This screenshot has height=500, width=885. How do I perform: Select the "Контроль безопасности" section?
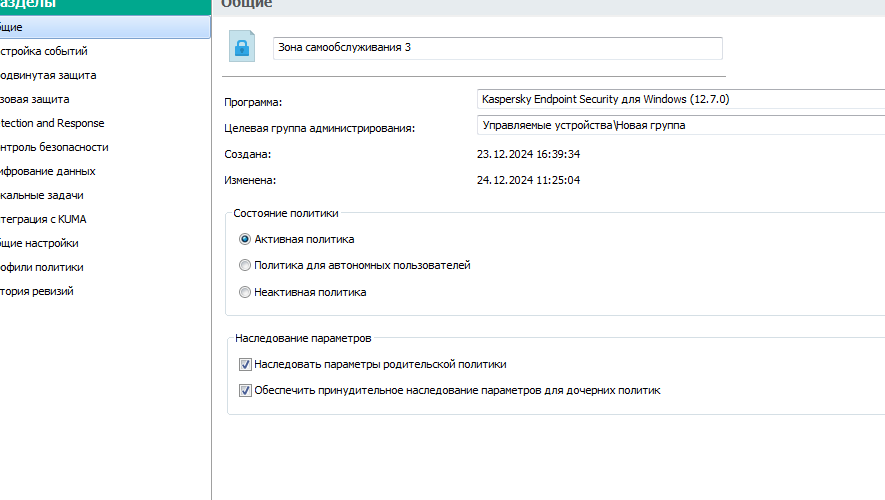click(x=54, y=147)
